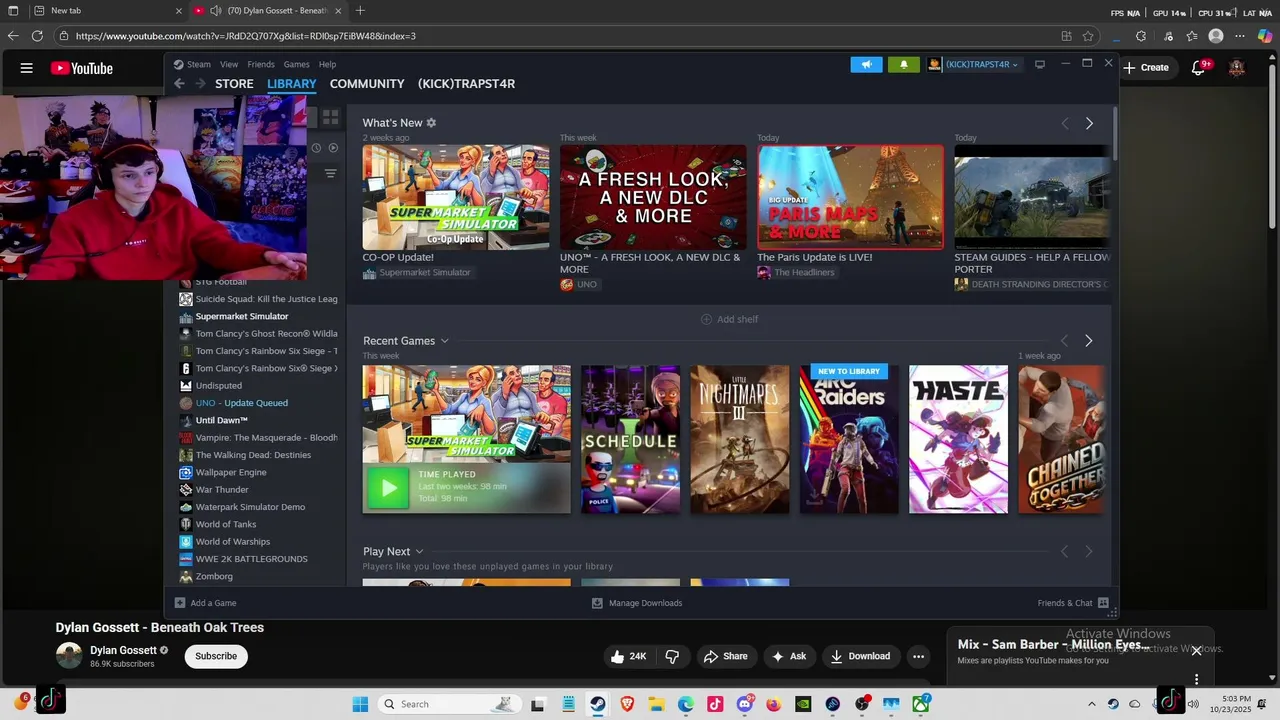Subscribe to Dylan Gossett
This screenshot has height=720, width=1280.
[x=216, y=656]
